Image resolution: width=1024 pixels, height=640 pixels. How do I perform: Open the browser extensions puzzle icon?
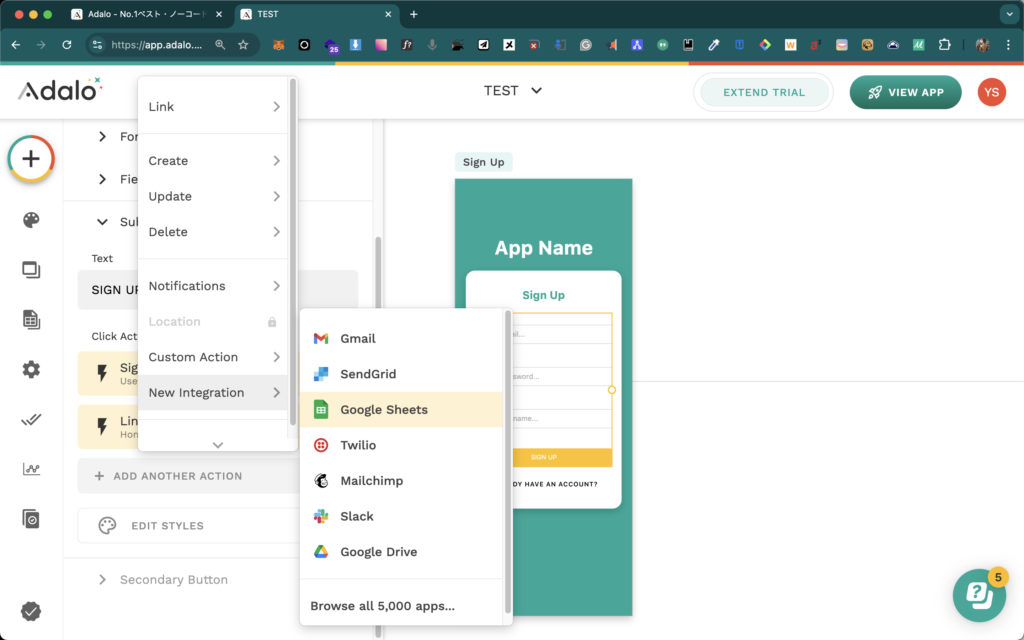point(944,44)
